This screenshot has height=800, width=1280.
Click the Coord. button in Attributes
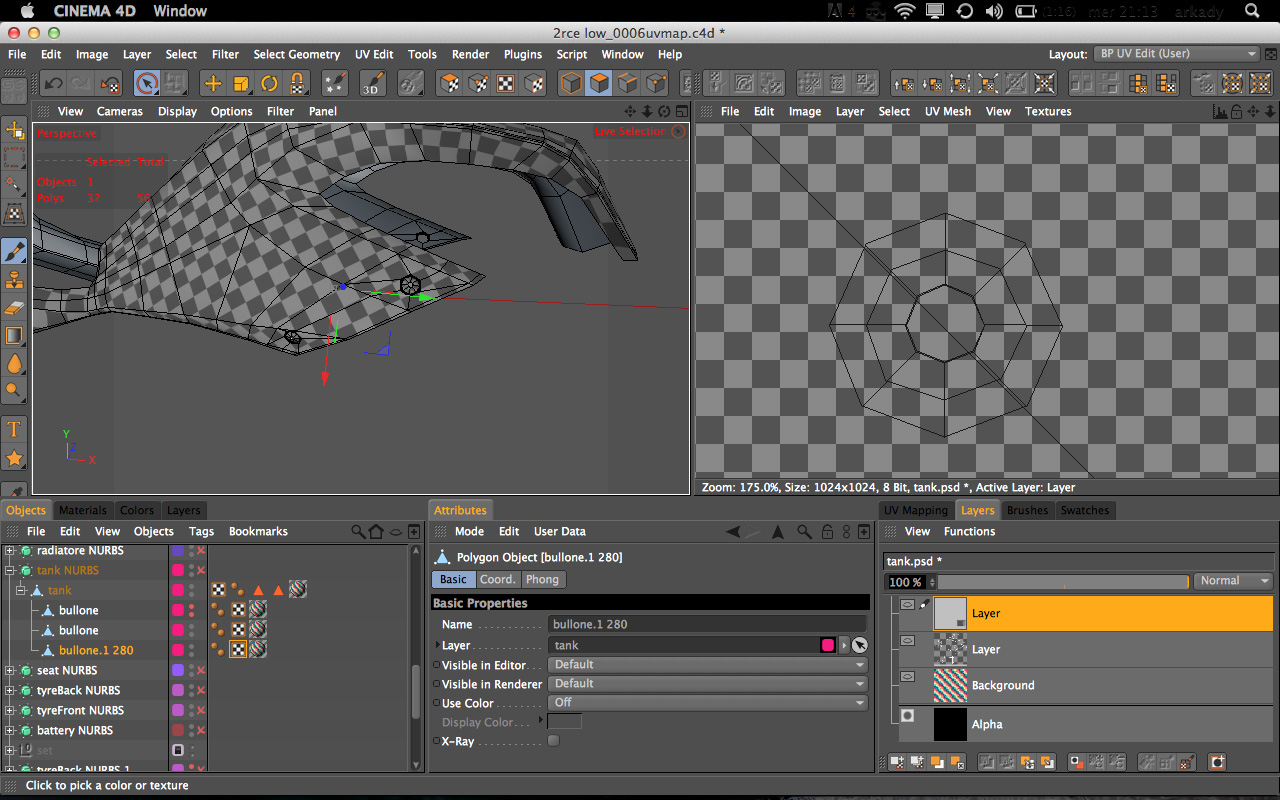pyautogui.click(x=497, y=580)
